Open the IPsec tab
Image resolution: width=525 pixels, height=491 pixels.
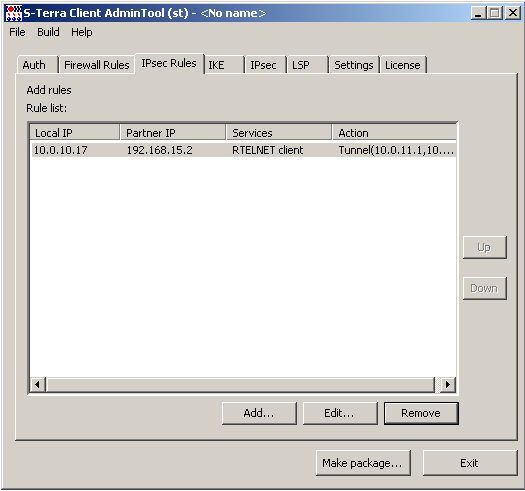(266, 65)
